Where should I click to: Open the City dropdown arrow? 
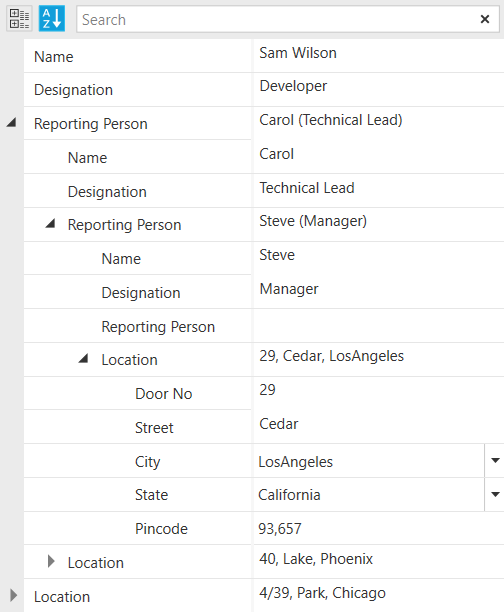(495, 461)
